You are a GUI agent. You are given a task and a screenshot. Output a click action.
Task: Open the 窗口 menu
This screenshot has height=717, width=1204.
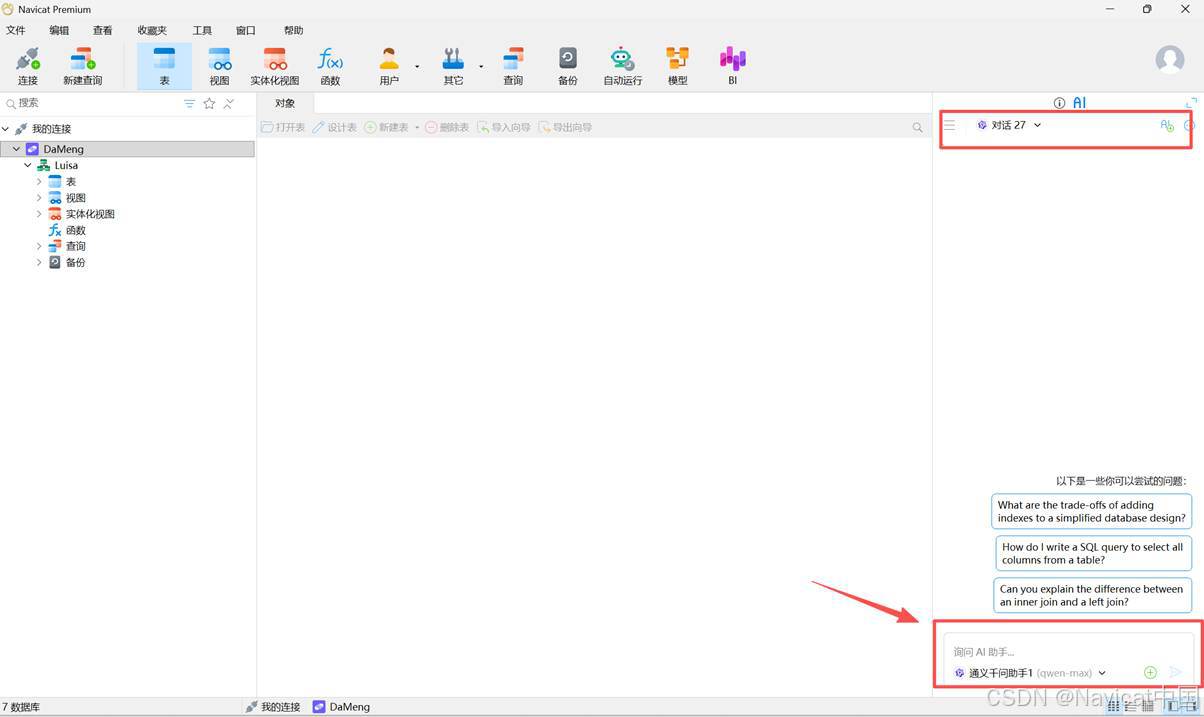[245, 30]
